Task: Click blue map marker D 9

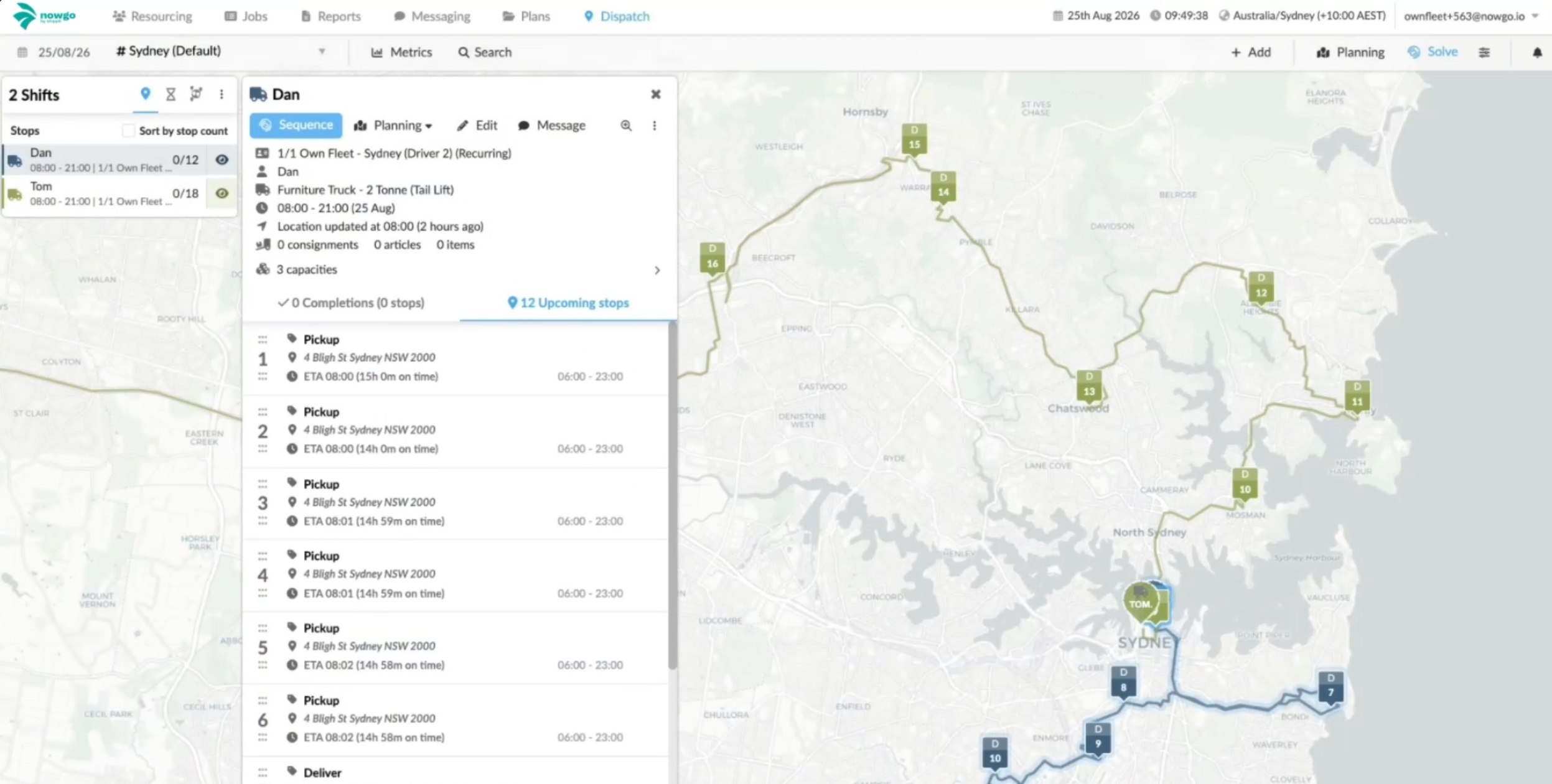Action: coord(1098,739)
